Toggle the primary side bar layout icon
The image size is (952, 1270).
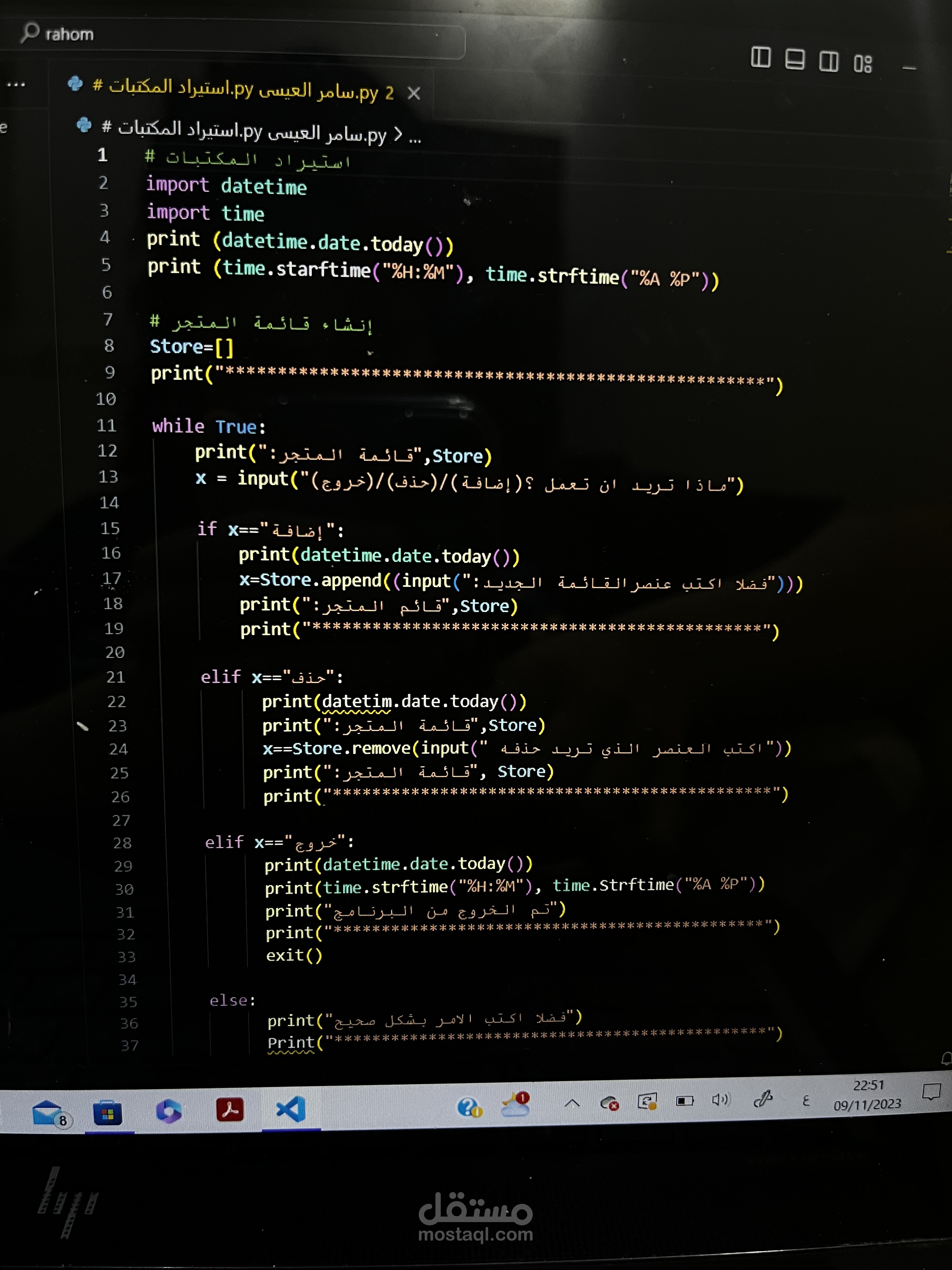click(x=760, y=57)
